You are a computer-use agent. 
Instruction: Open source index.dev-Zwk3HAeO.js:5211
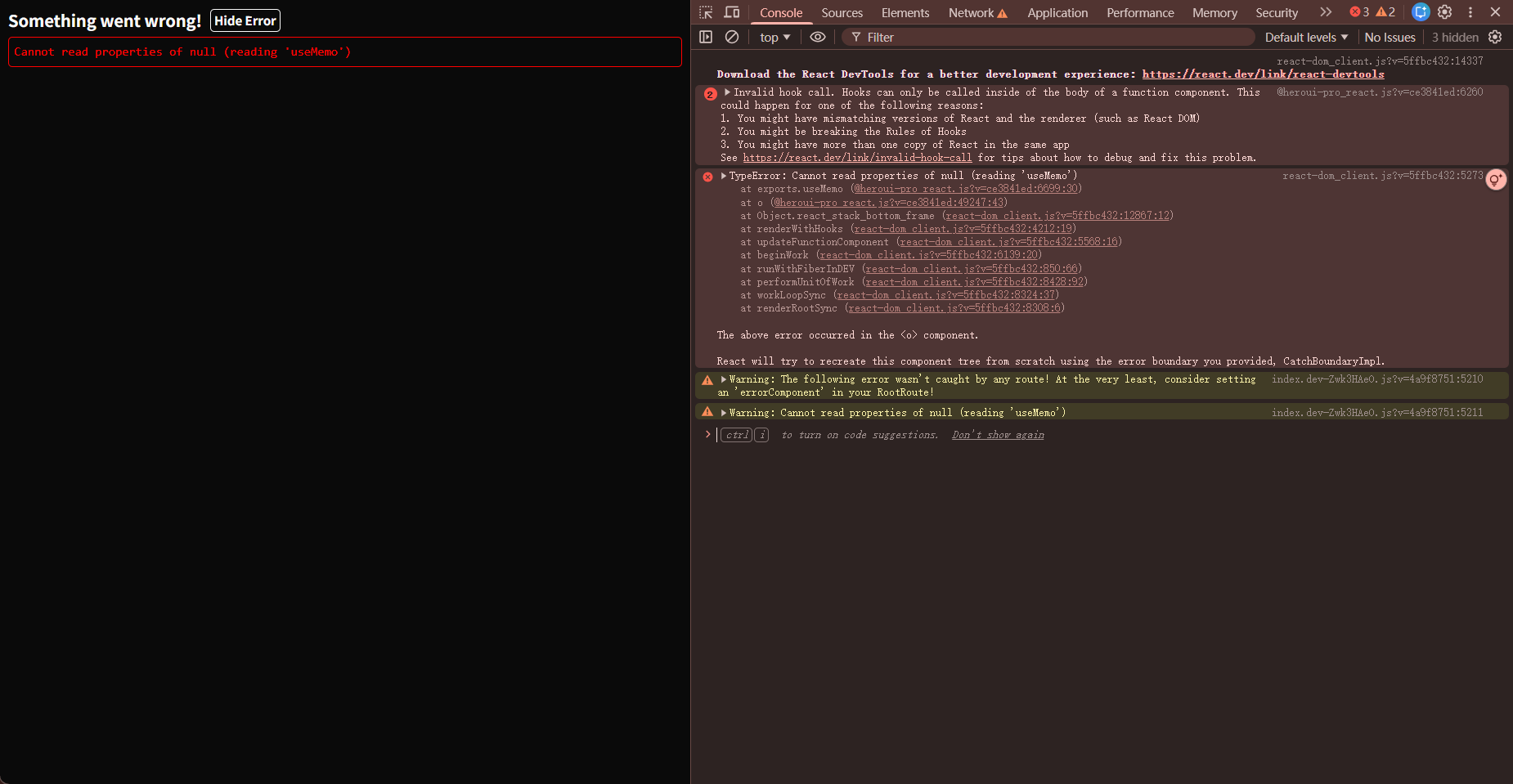(x=1377, y=413)
